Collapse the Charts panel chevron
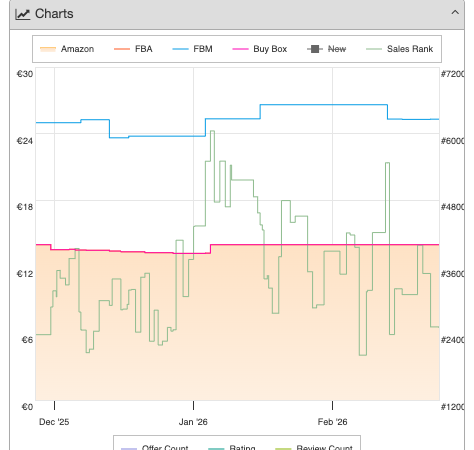Image resolution: width=474 pixels, height=450 pixels. pyautogui.click(x=455, y=13)
